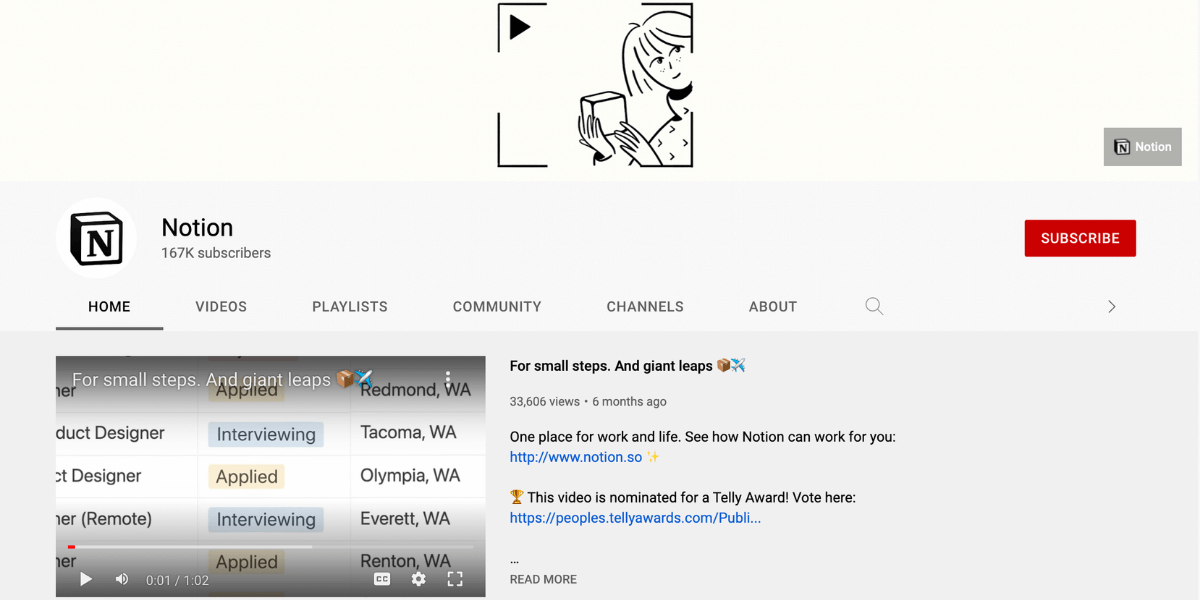Image resolution: width=1200 pixels, height=600 pixels.
Task: Click the Notion watermark badge on the banner
Action: (1142, 146)
